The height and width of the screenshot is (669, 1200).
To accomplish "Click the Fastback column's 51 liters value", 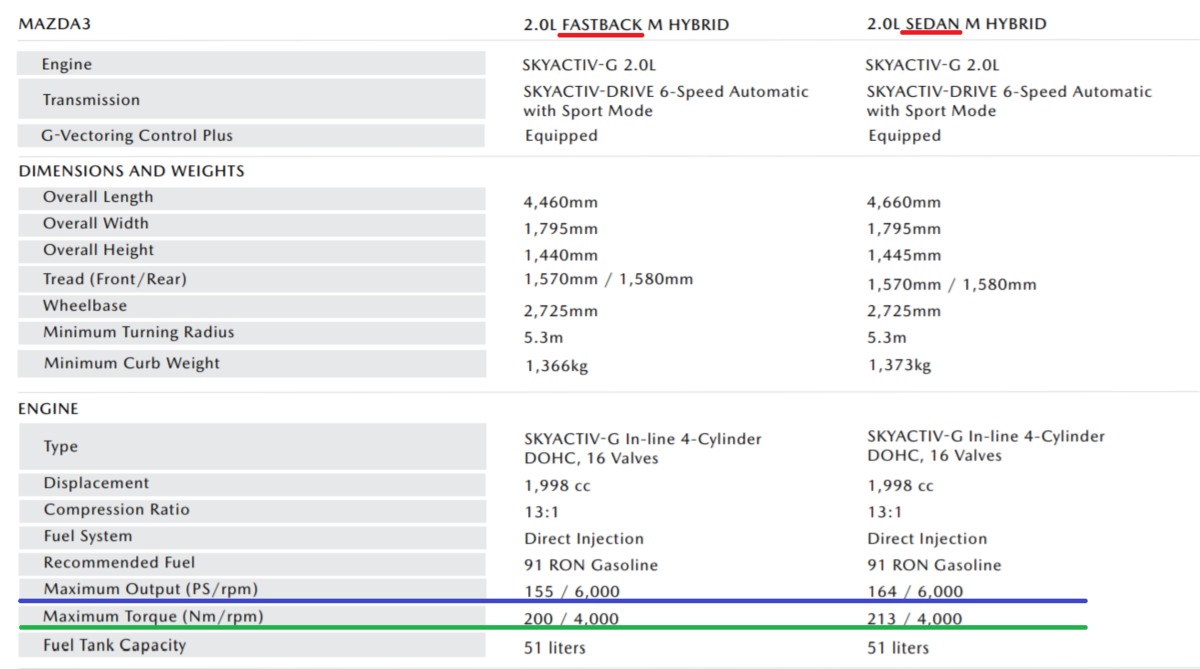I will point(555,648).
